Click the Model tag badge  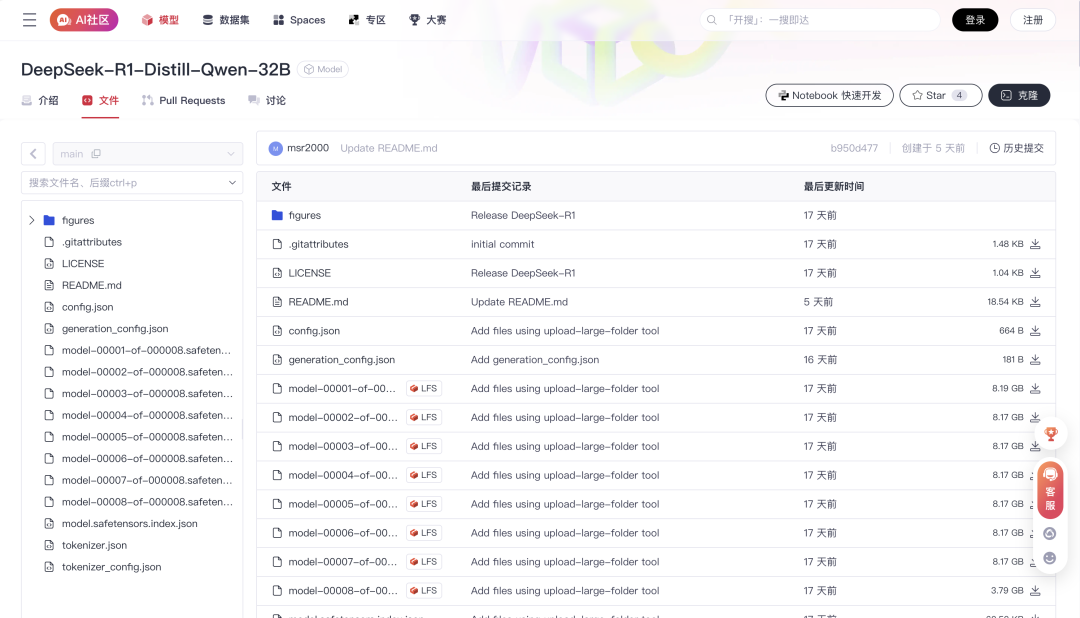coord(323,70)
